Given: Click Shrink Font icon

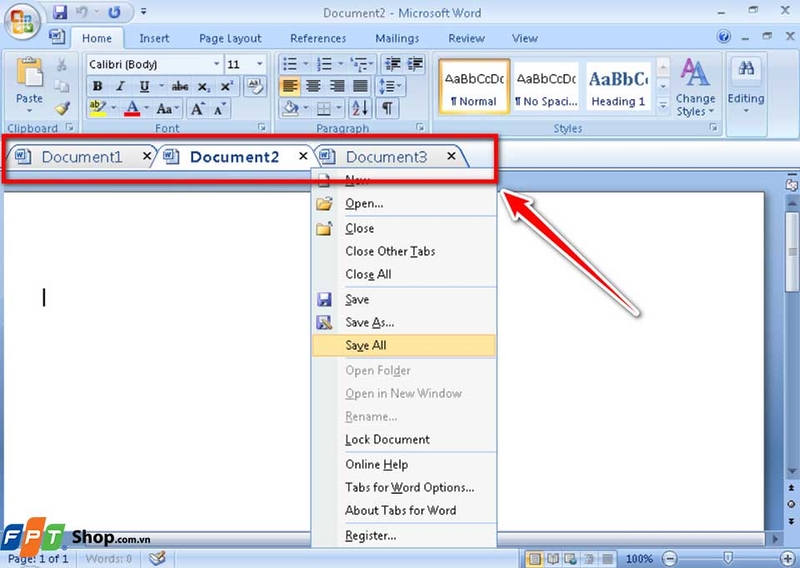Looking at the screenshot, I should 220,108.
